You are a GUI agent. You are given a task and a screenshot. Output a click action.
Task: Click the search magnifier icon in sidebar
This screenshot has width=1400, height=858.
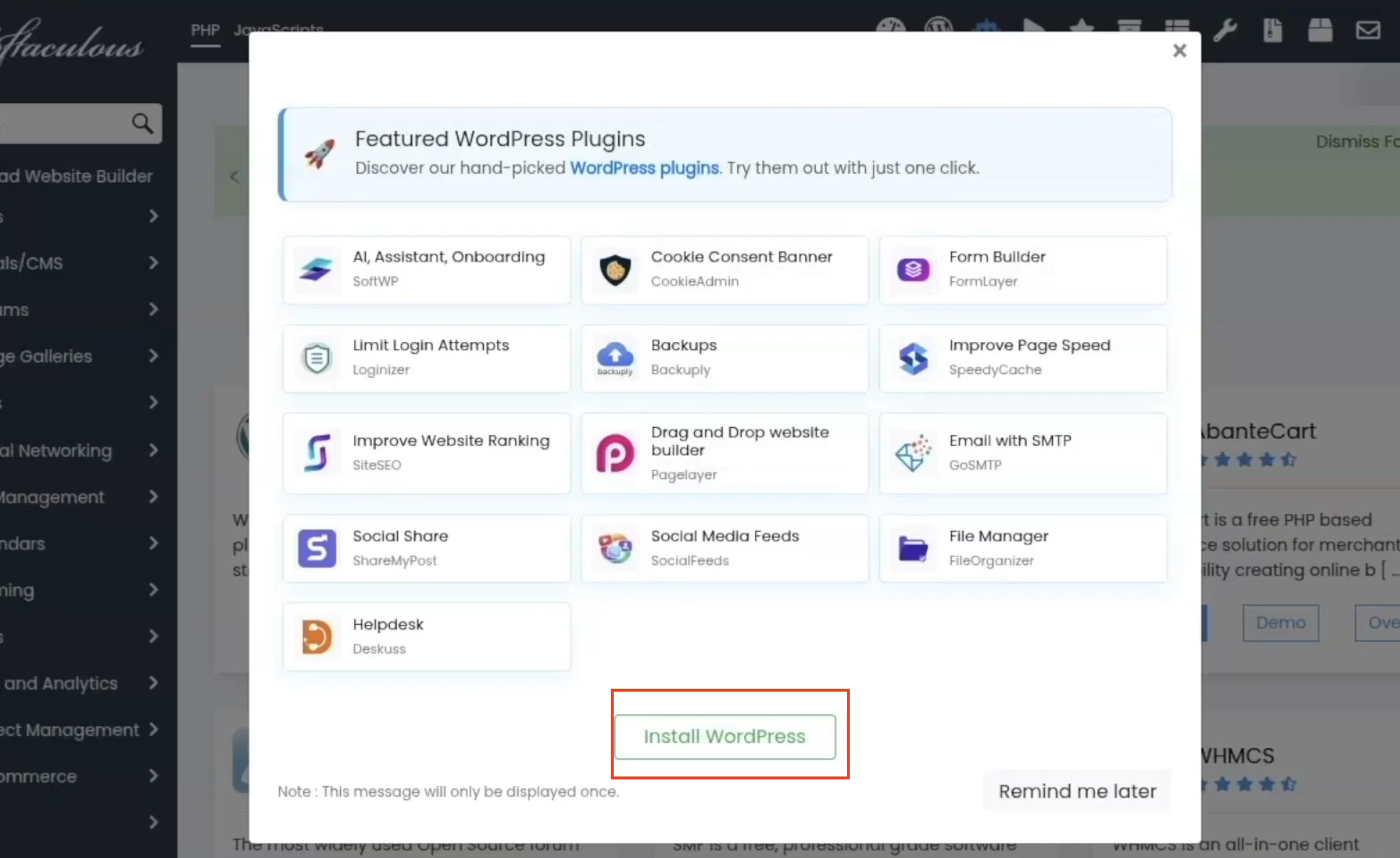(x=142, y=123)
